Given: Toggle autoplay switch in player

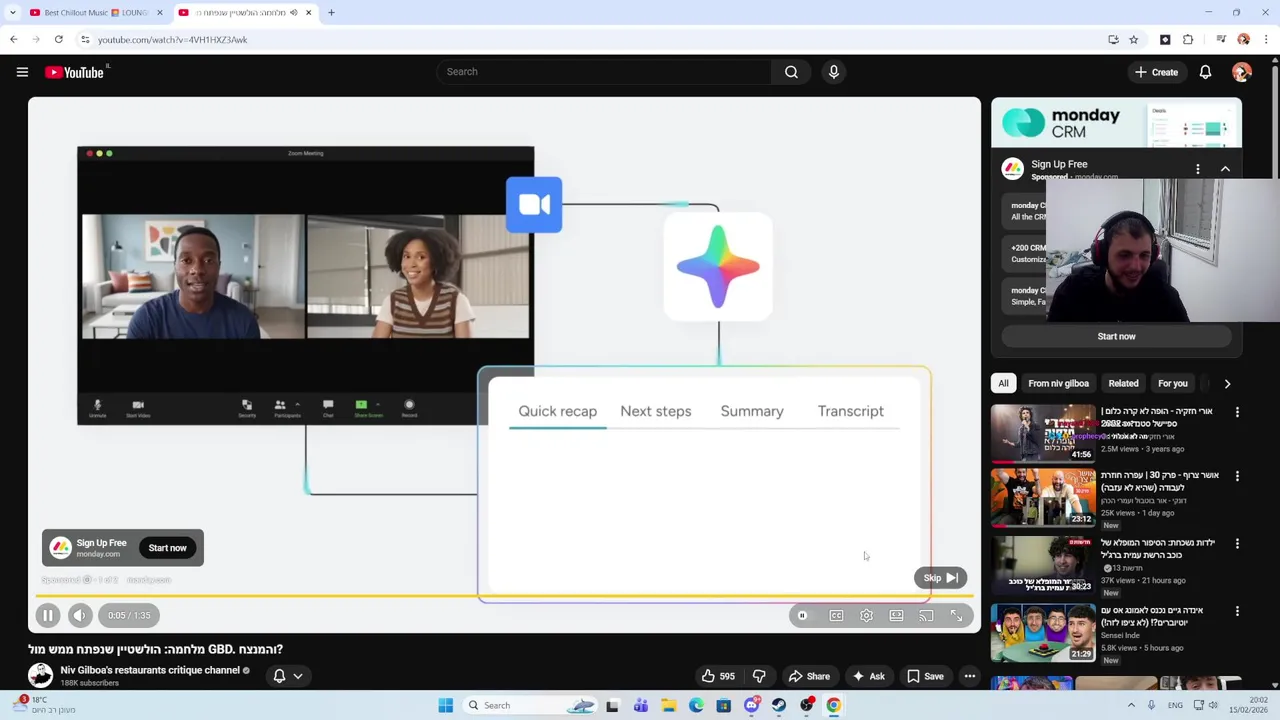Looking at the screenshot, I should coord(802,616).
